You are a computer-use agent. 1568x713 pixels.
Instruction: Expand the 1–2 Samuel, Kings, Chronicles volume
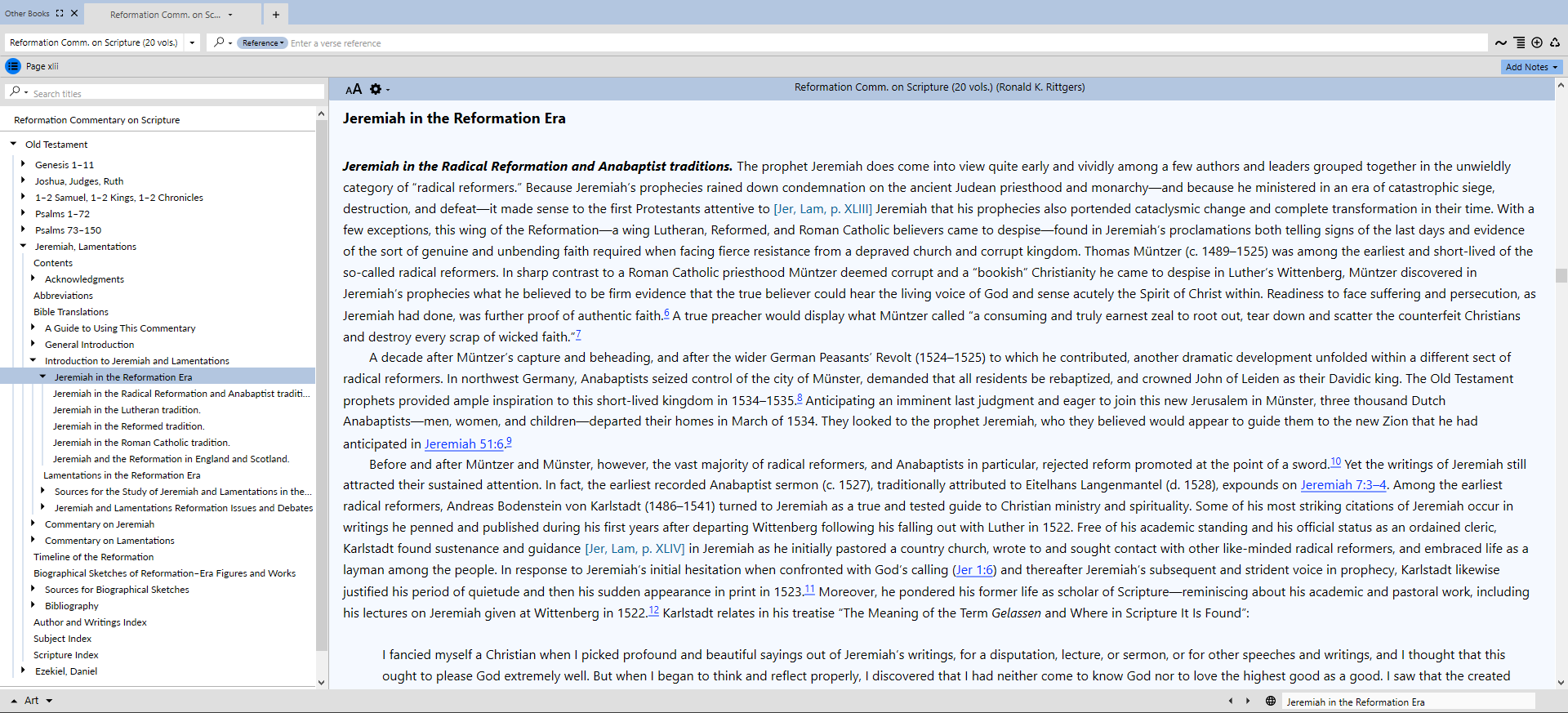(23, 197)
